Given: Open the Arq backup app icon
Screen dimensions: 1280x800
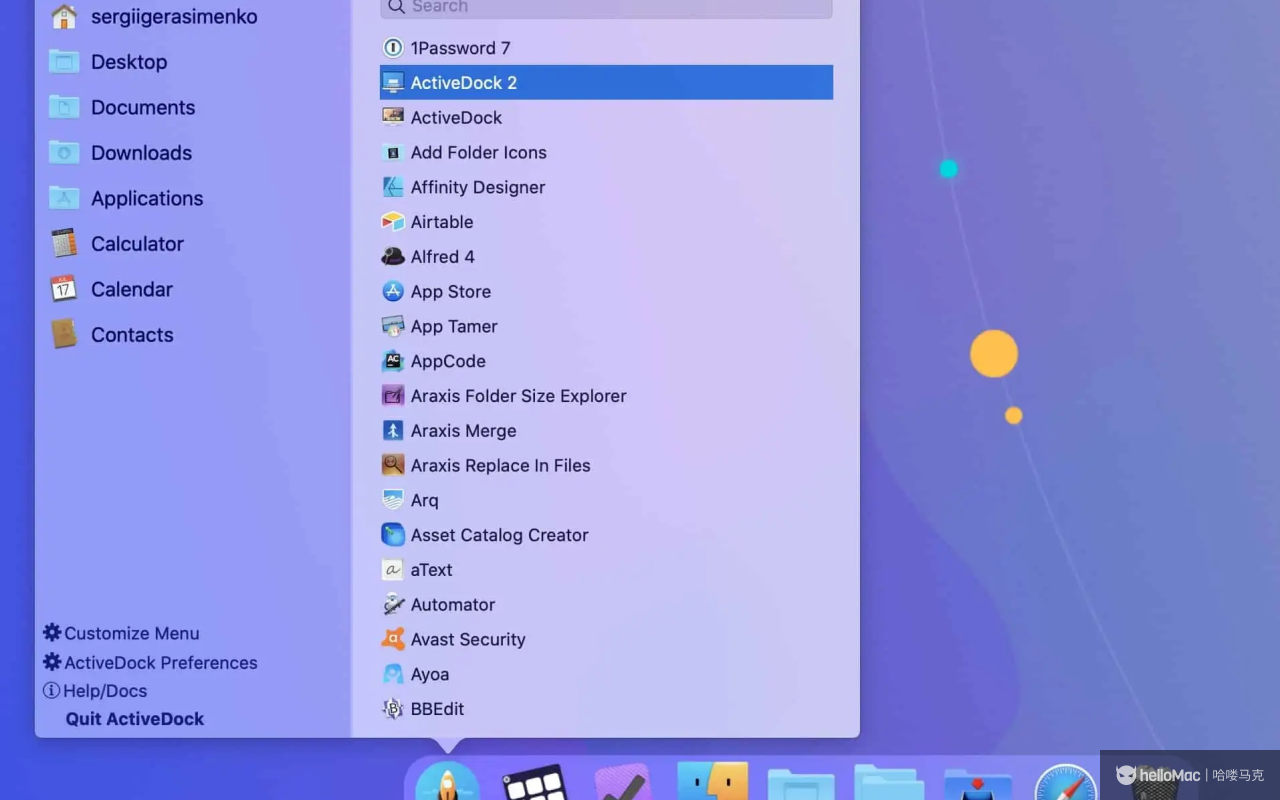Looking at the screenshot, I should click(x=393, y=500).
